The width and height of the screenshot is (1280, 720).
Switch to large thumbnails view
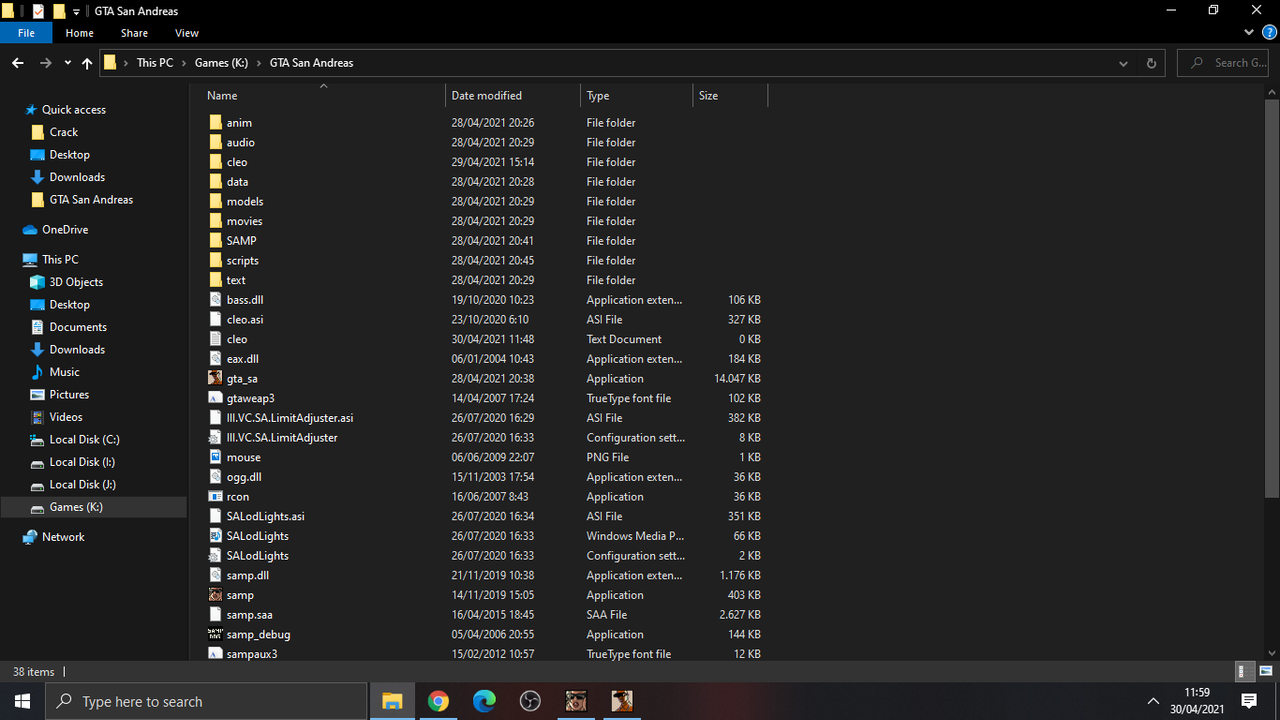coord(1266,671)
